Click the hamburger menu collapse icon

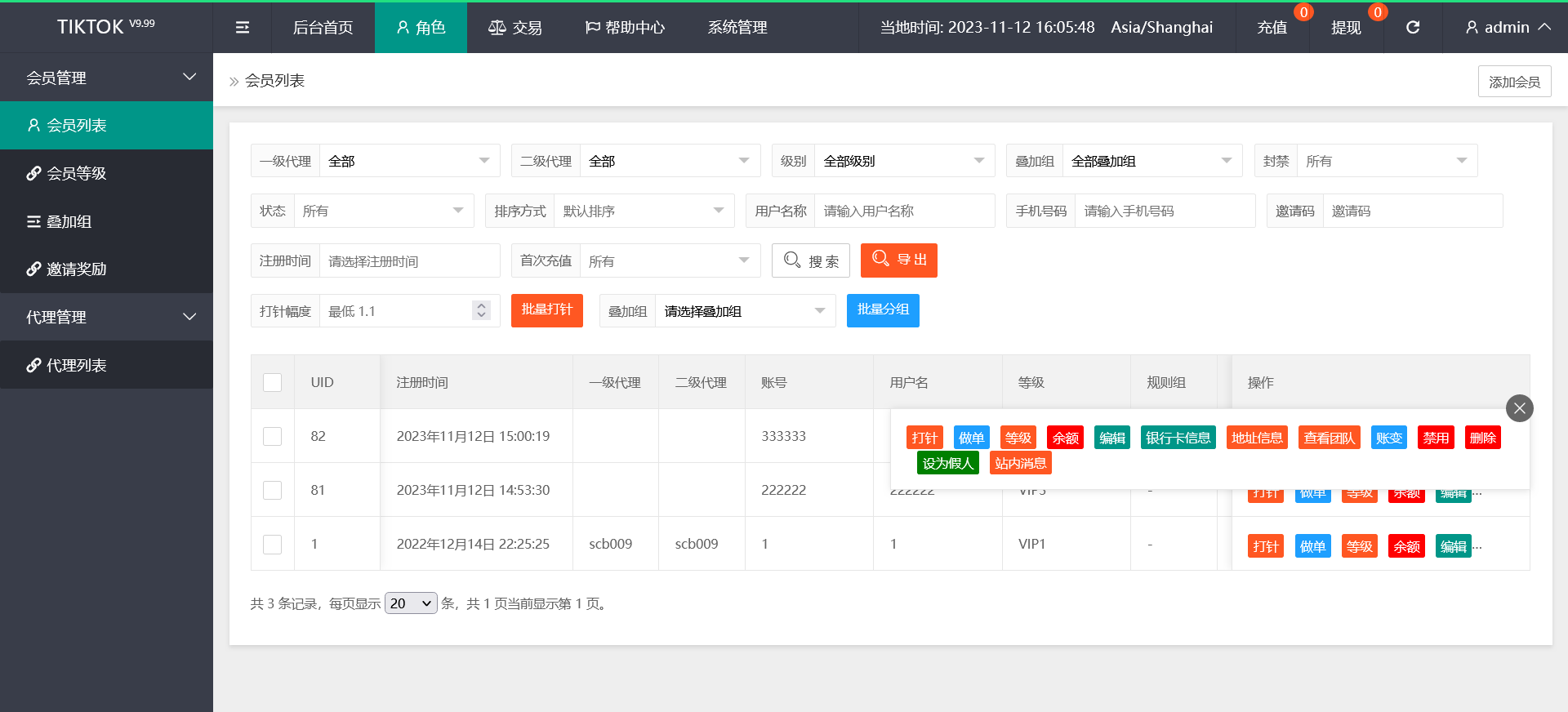[x=243, y=28]
